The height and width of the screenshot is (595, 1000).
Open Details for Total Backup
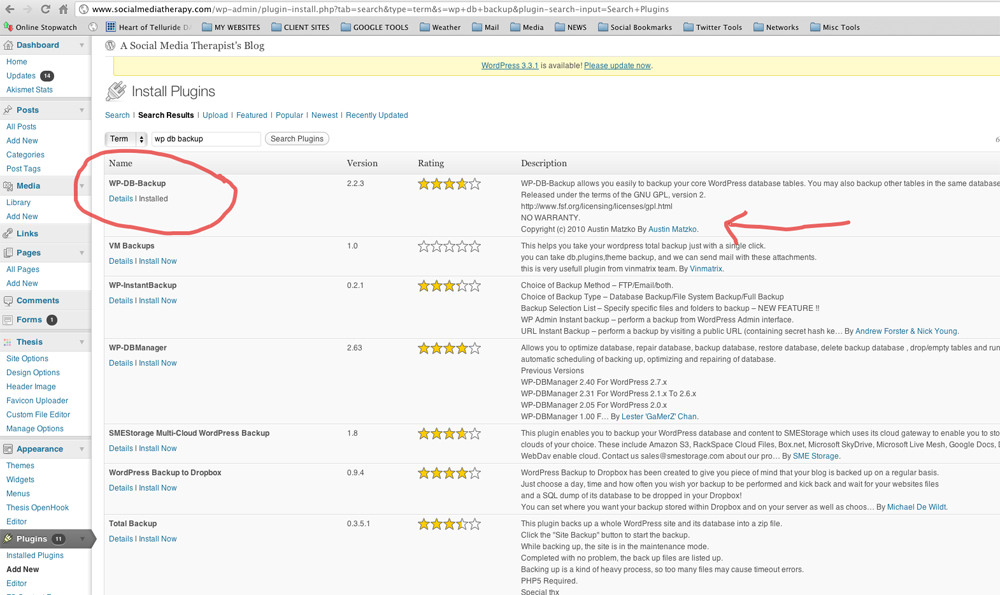click(121, 539)
